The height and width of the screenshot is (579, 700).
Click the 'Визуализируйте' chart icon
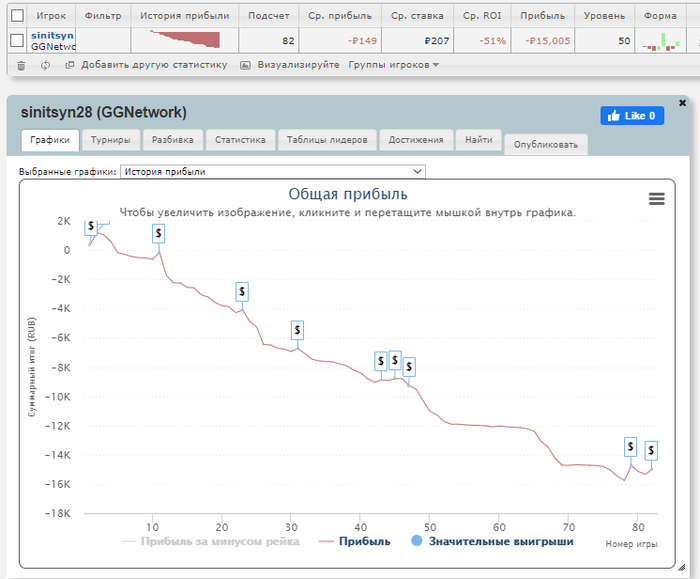click(245, 66)
